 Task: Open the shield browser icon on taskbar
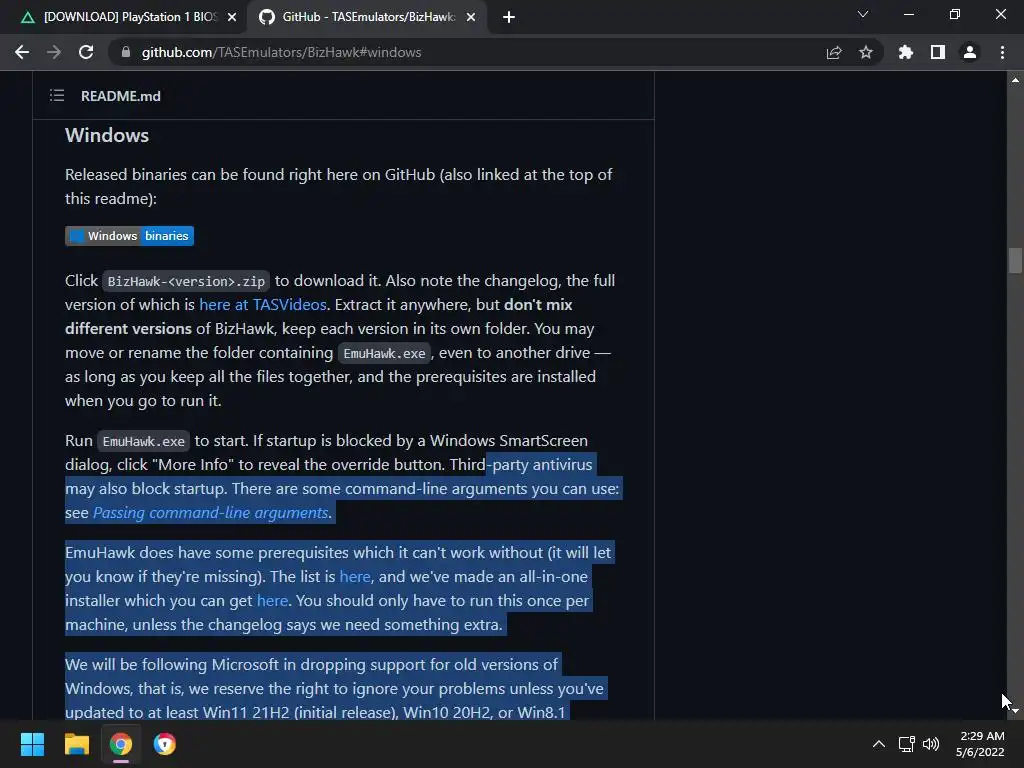tap(165, 744)
